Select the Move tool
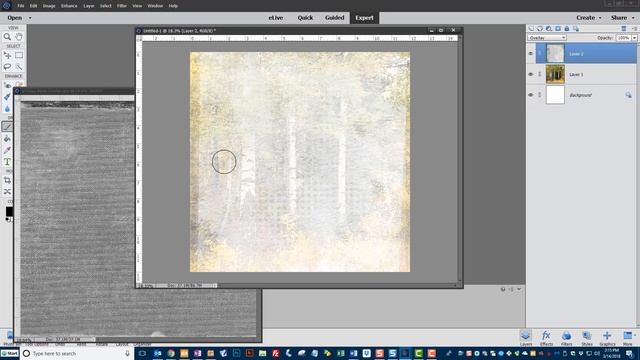This screenshot has width=640, height=360. [x=7, y=55]
